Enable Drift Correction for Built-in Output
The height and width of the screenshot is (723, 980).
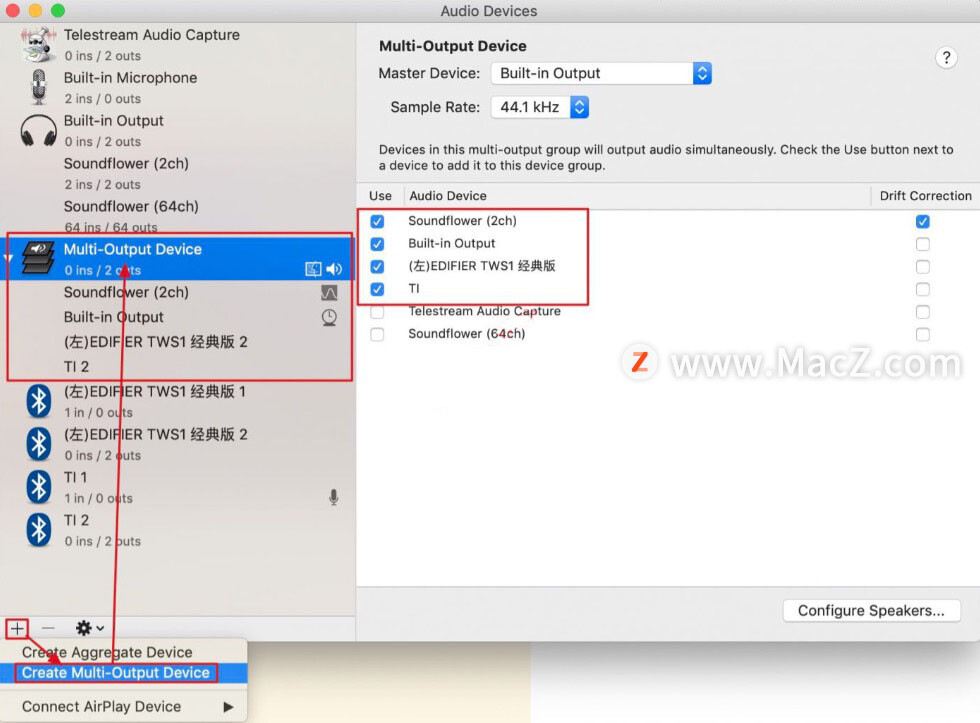922,244
